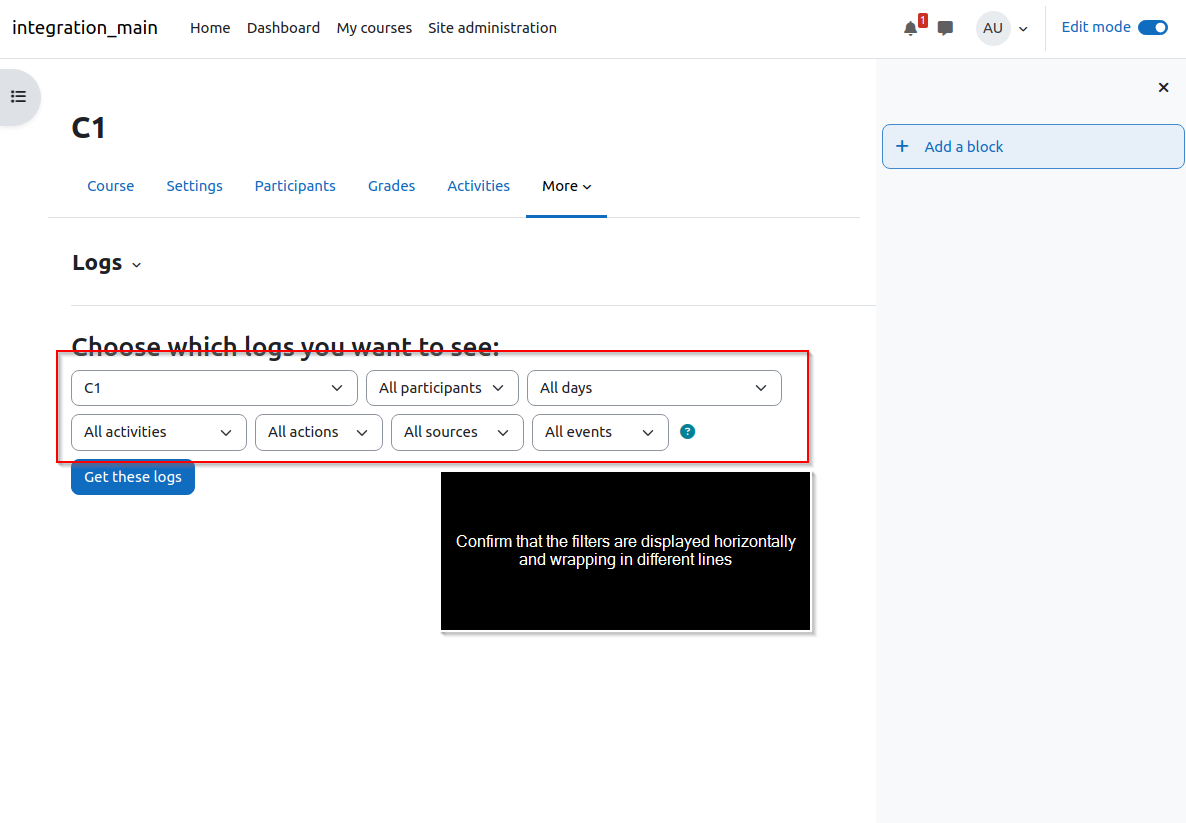1186x823 pixels.
Task: Switch to the Activities tab
Action: pyautogui.click(x=478, y=186)
